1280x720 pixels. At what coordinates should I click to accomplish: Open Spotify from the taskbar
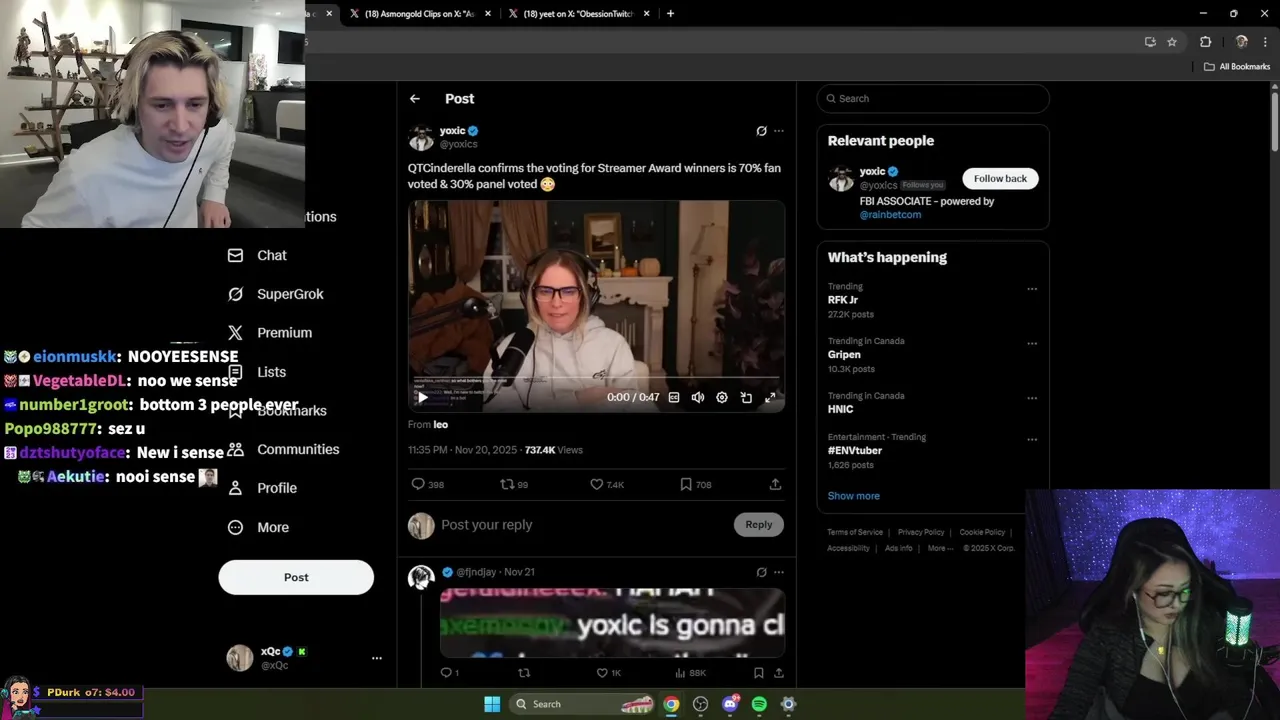[759, 704]
